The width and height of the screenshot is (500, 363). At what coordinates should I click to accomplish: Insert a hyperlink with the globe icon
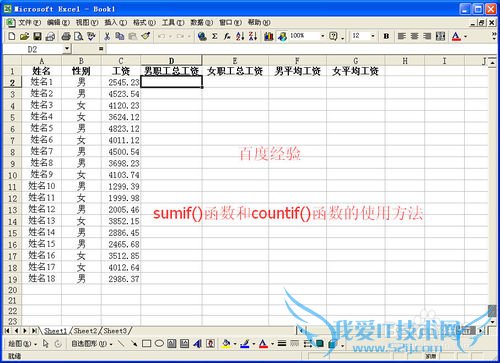coord(202,36)
